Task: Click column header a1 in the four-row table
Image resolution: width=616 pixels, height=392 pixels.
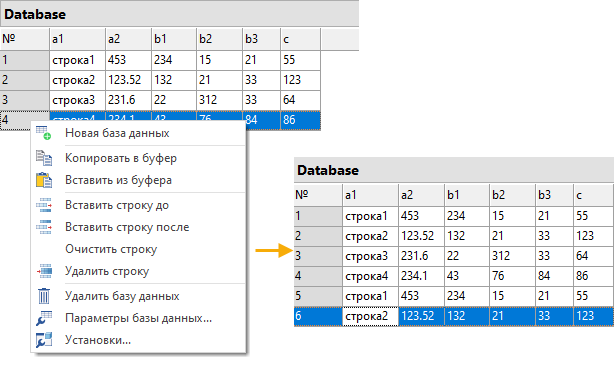Action: click(77, 39)
